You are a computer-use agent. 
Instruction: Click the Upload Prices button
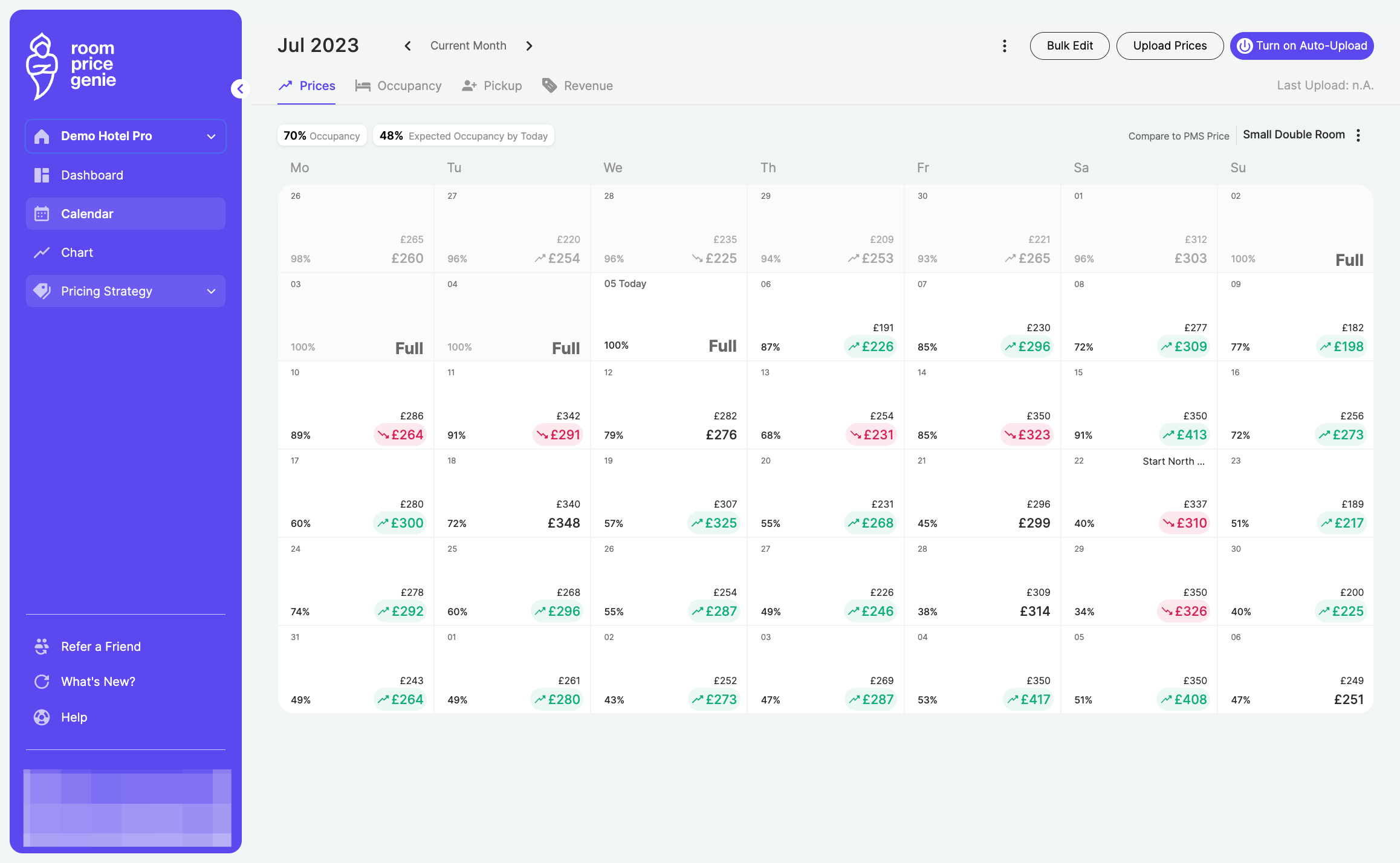tap(1170, 46)
